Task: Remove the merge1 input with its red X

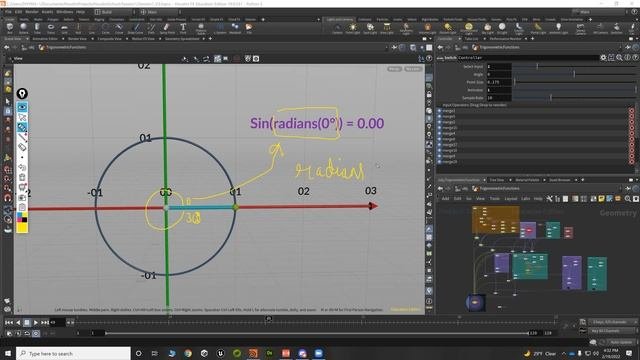Action: (631, 111)
